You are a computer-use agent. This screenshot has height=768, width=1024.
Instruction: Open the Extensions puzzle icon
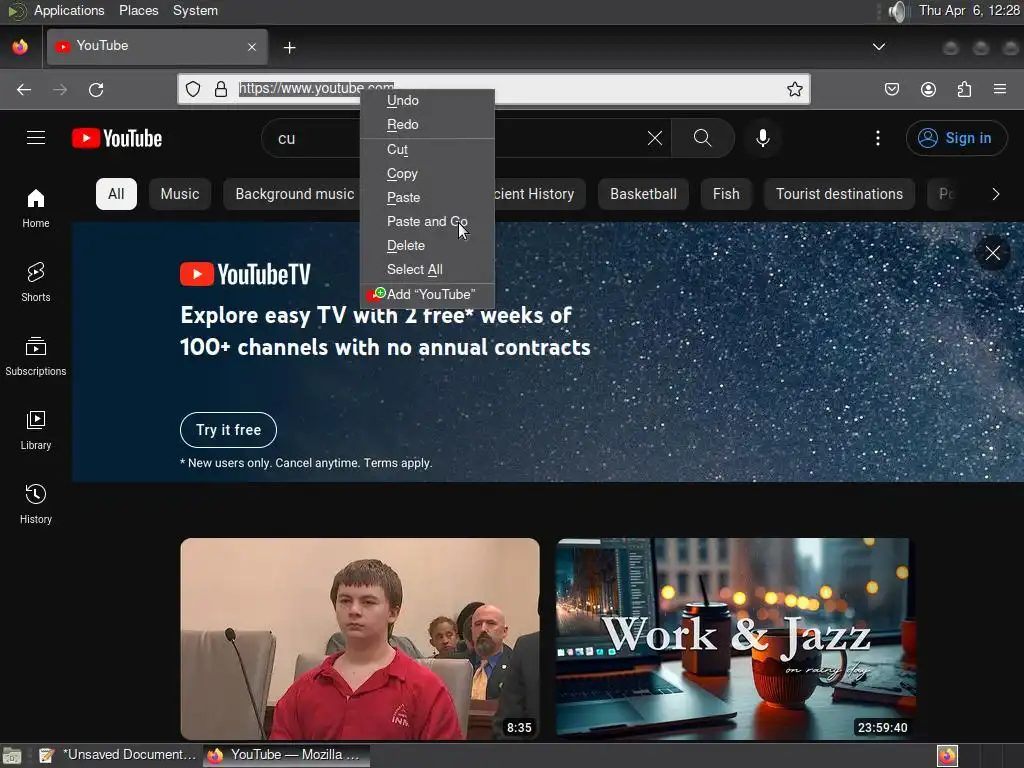[964, 89]
